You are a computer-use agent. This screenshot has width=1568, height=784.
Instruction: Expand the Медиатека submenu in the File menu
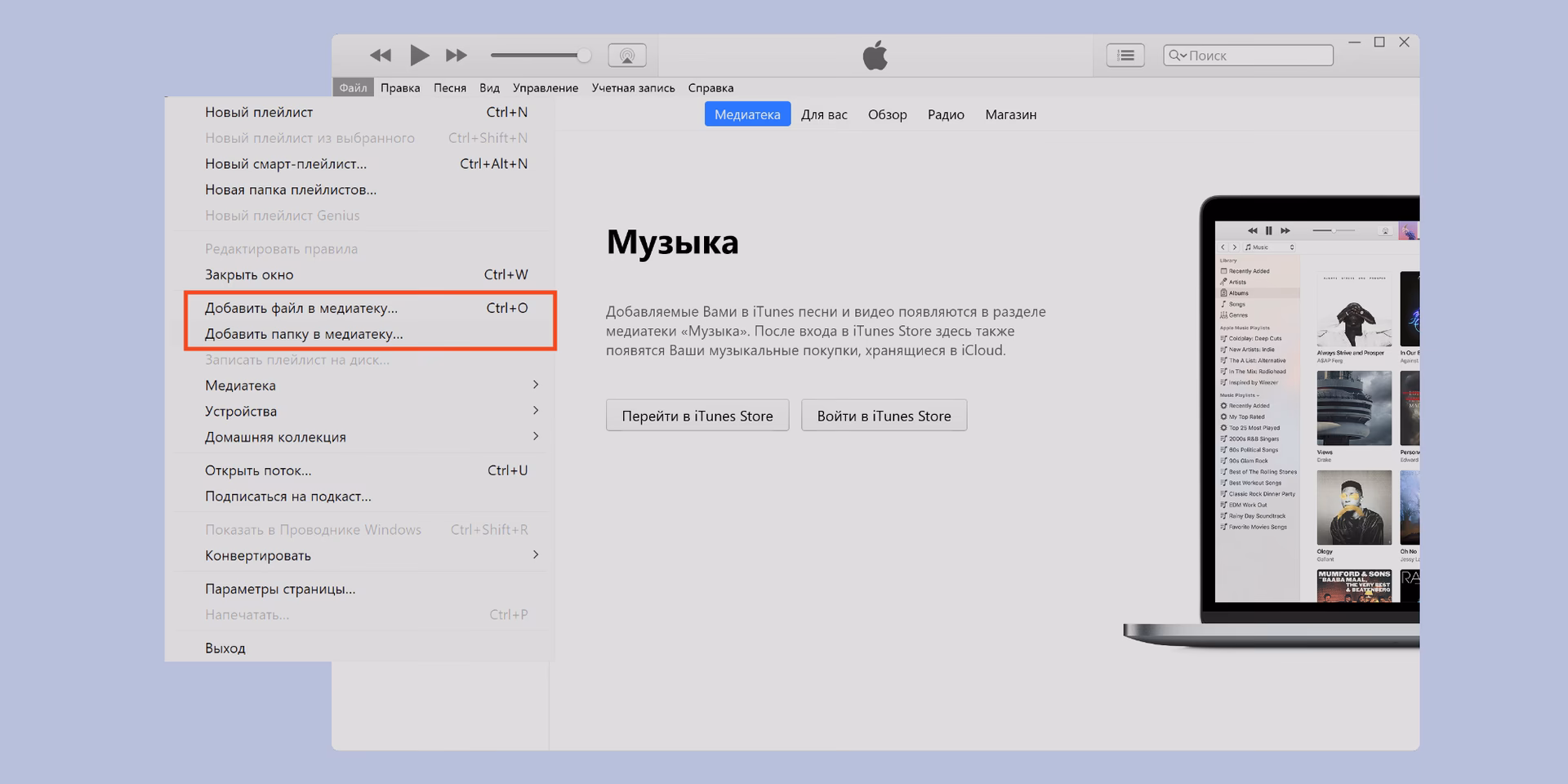[238, 385]
